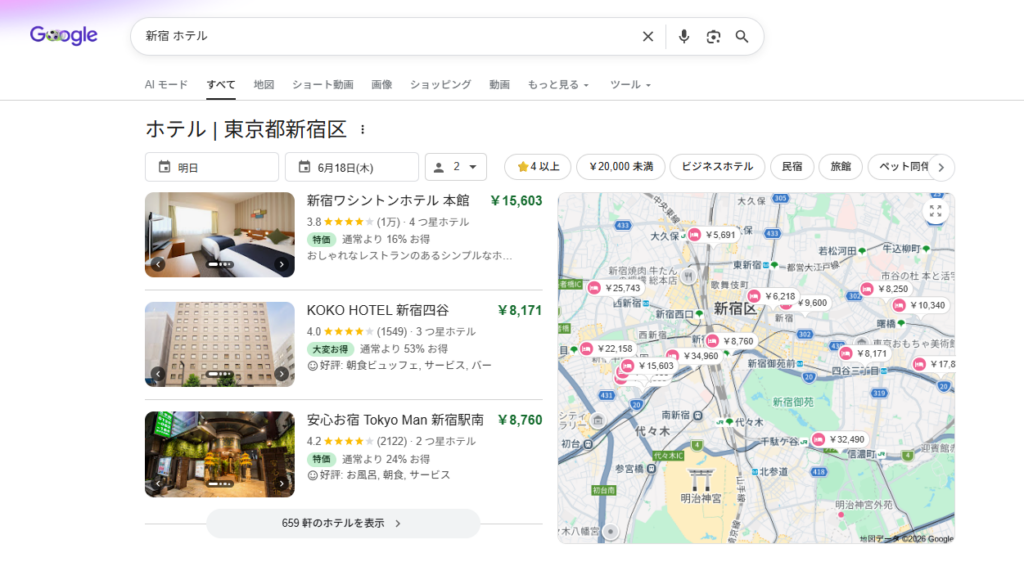
Task: Switch to ショート動画 tab
Action: click(x=323, y=85)
